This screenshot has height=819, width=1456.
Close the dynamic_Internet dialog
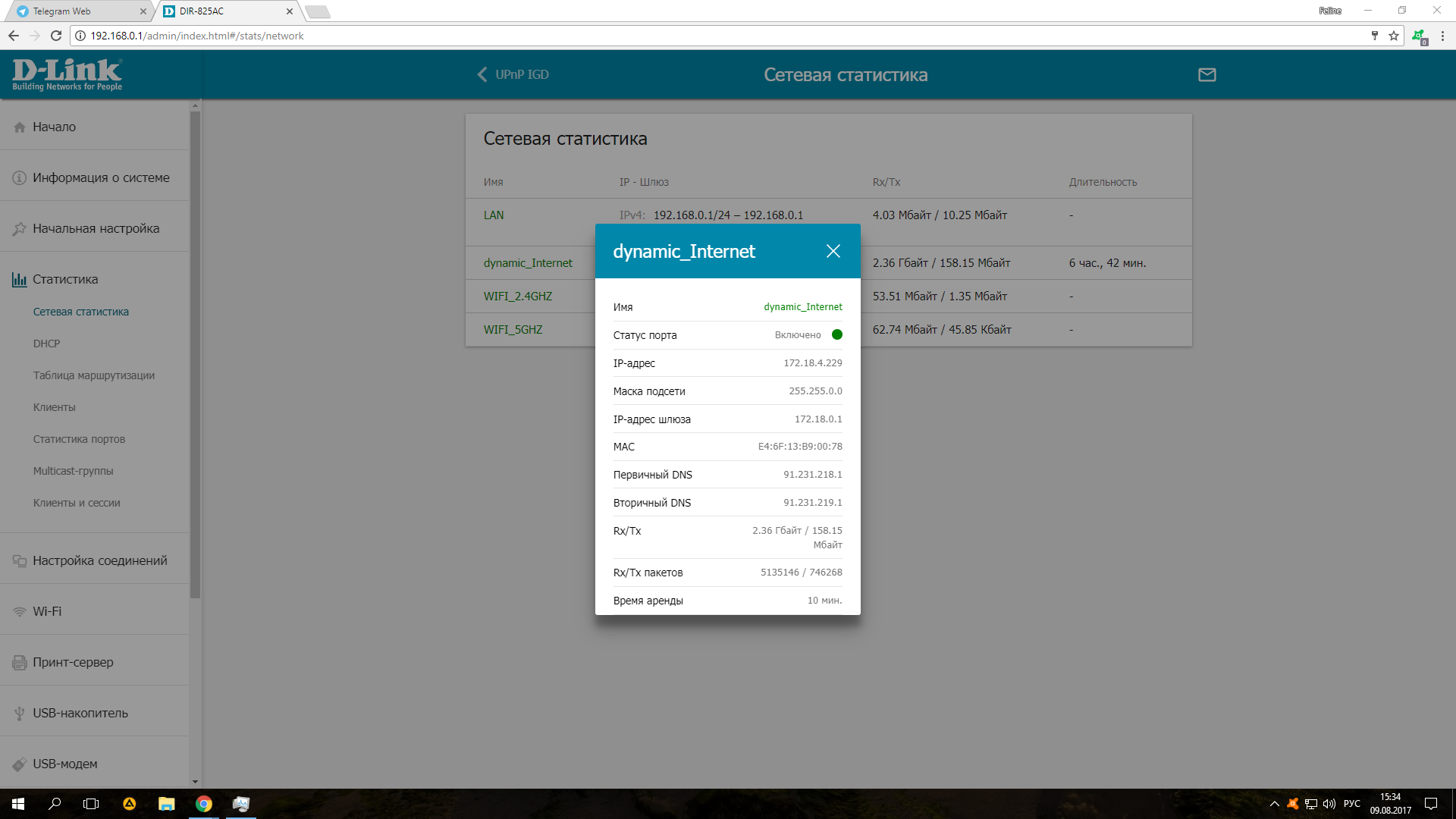pos(833,251)
